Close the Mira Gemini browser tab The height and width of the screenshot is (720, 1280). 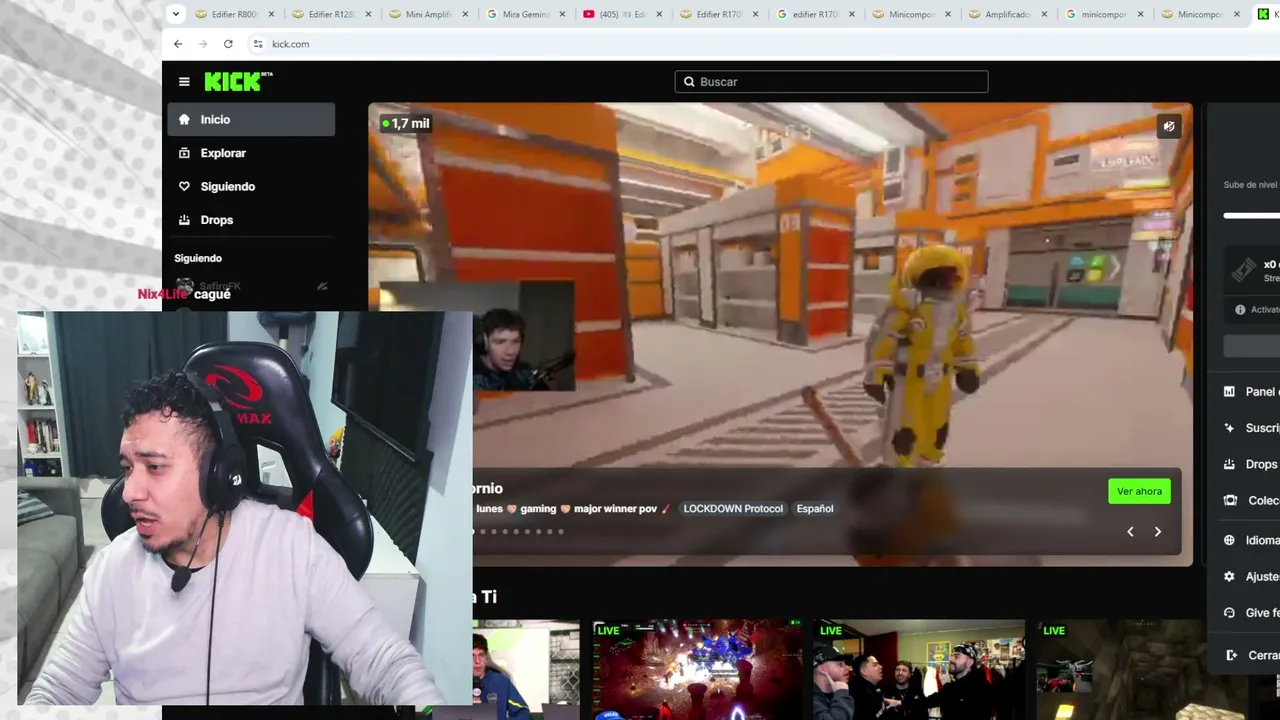(562, 14)
